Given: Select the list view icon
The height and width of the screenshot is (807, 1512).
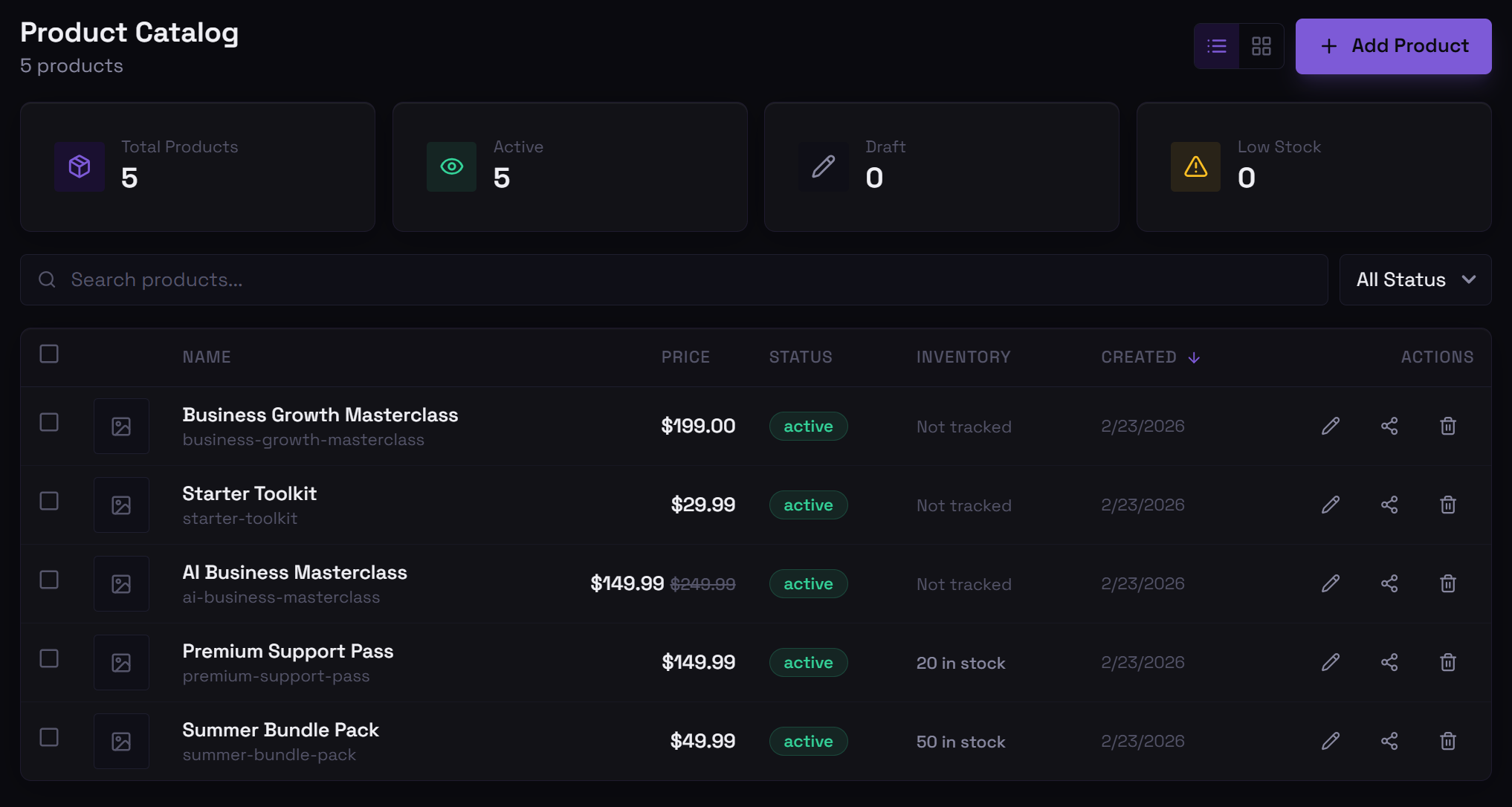Looking at the screenshot, I should pyautogui.click(x=1216, y=46).
